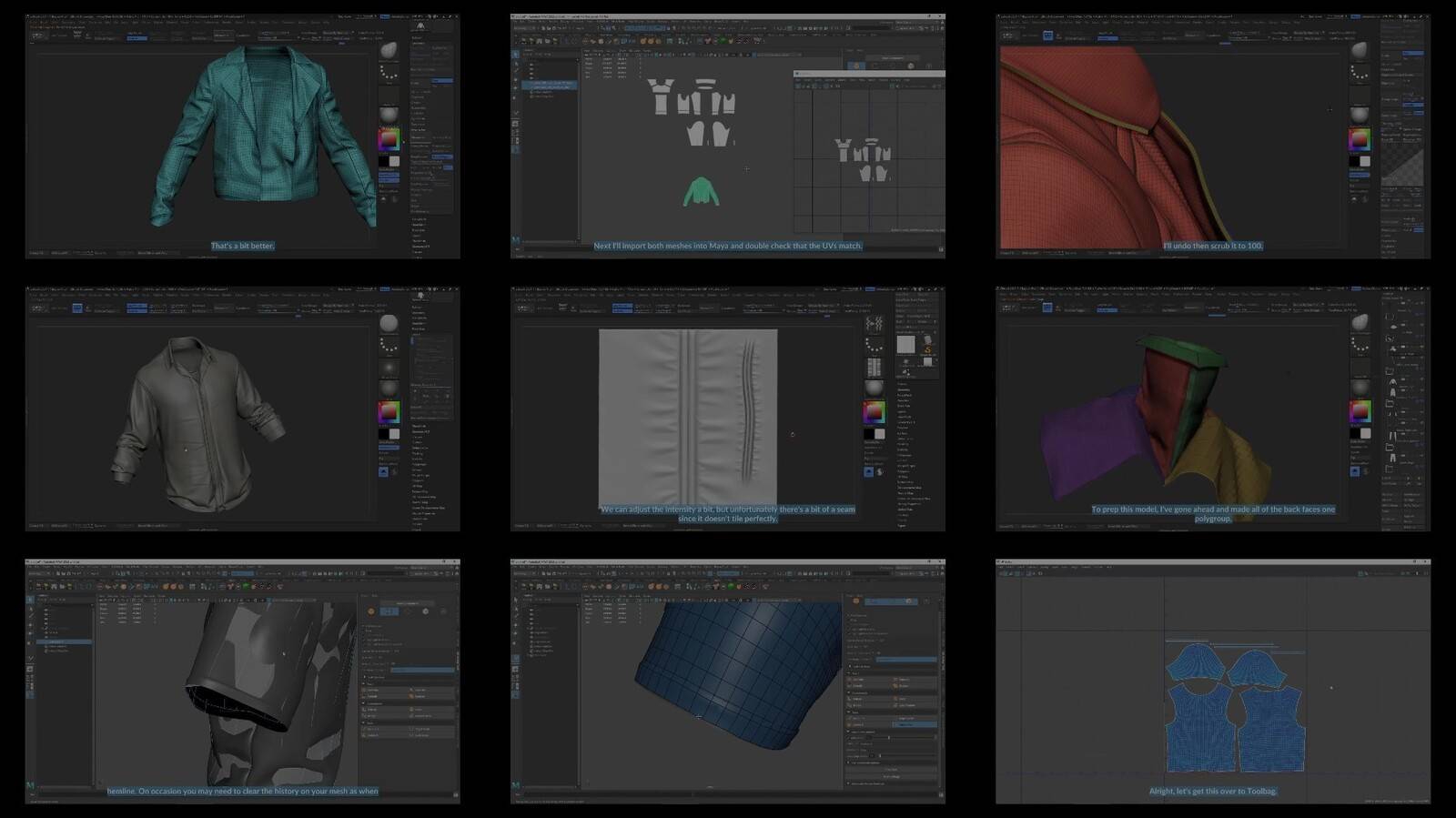Click the caption about adjusting the intensity
The height and width of the screenshot is (818, 1456).
click(728, 514)
